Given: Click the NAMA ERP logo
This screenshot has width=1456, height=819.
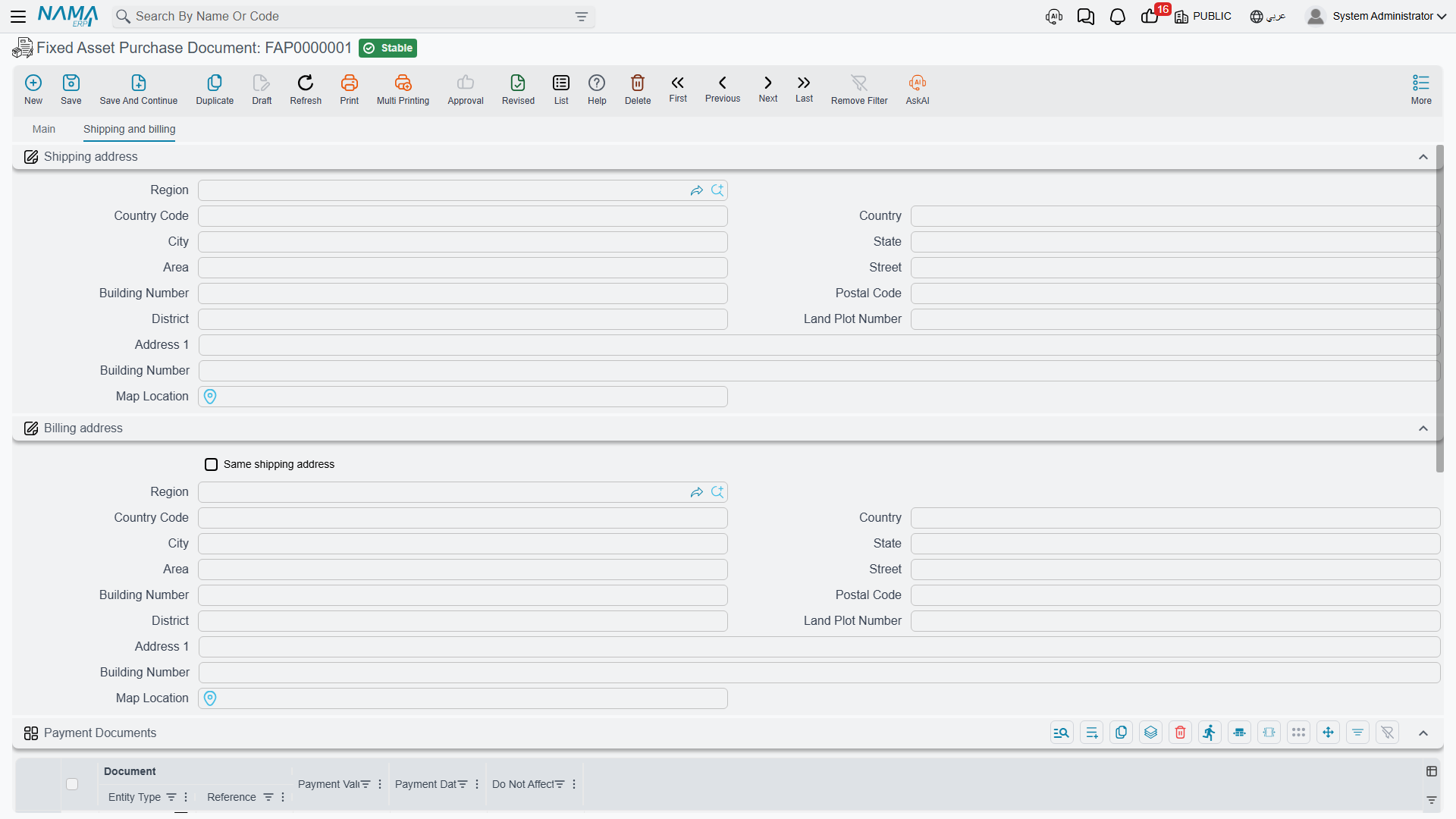Looking at the screenshot, I should click(x=68, y=16).
